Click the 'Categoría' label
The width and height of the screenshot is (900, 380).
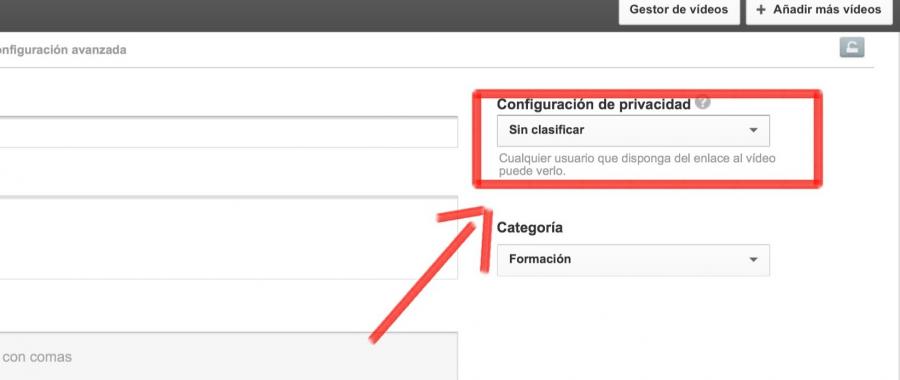[529, 228]
